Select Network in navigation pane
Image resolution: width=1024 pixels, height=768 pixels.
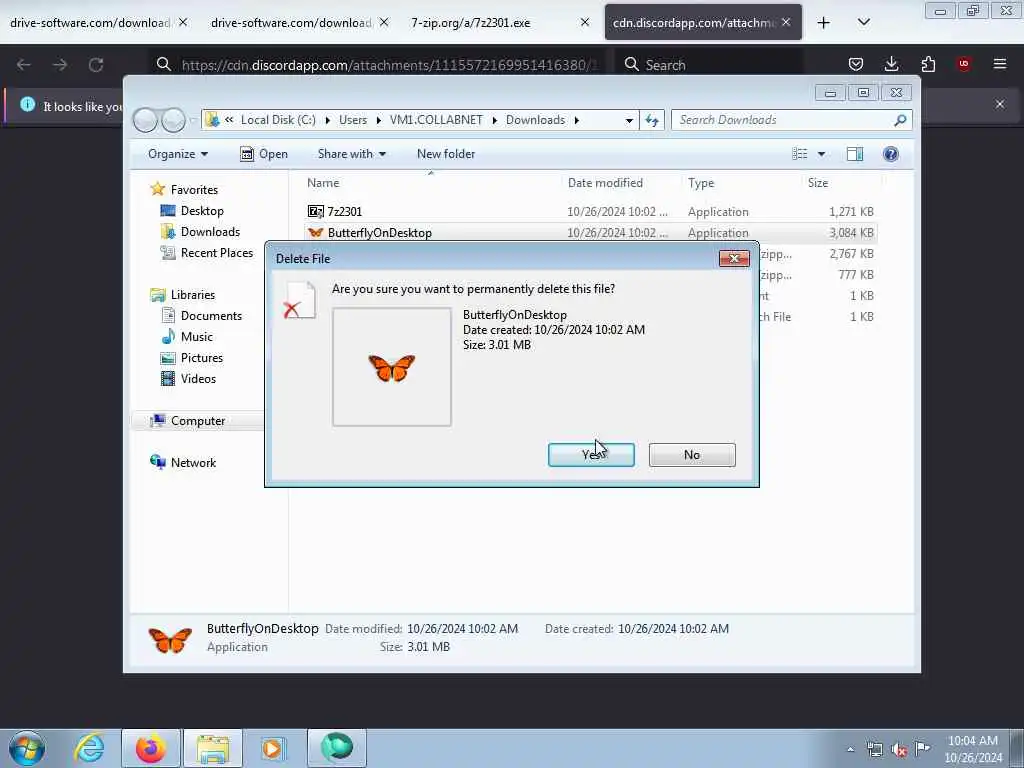tap(193, 463)
